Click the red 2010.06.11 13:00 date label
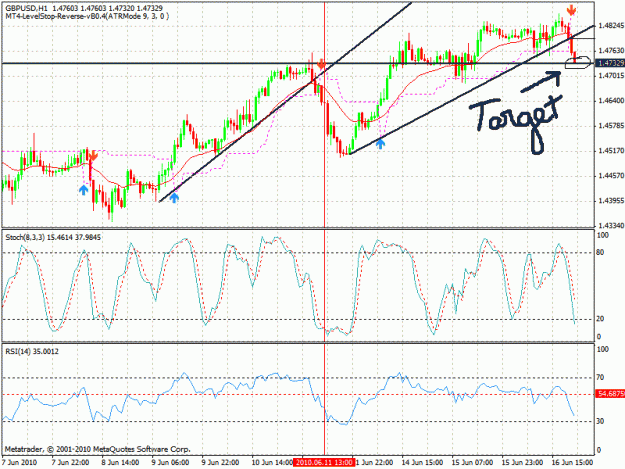This screenshot has width=625, height=469. click(x=324, y=463)
